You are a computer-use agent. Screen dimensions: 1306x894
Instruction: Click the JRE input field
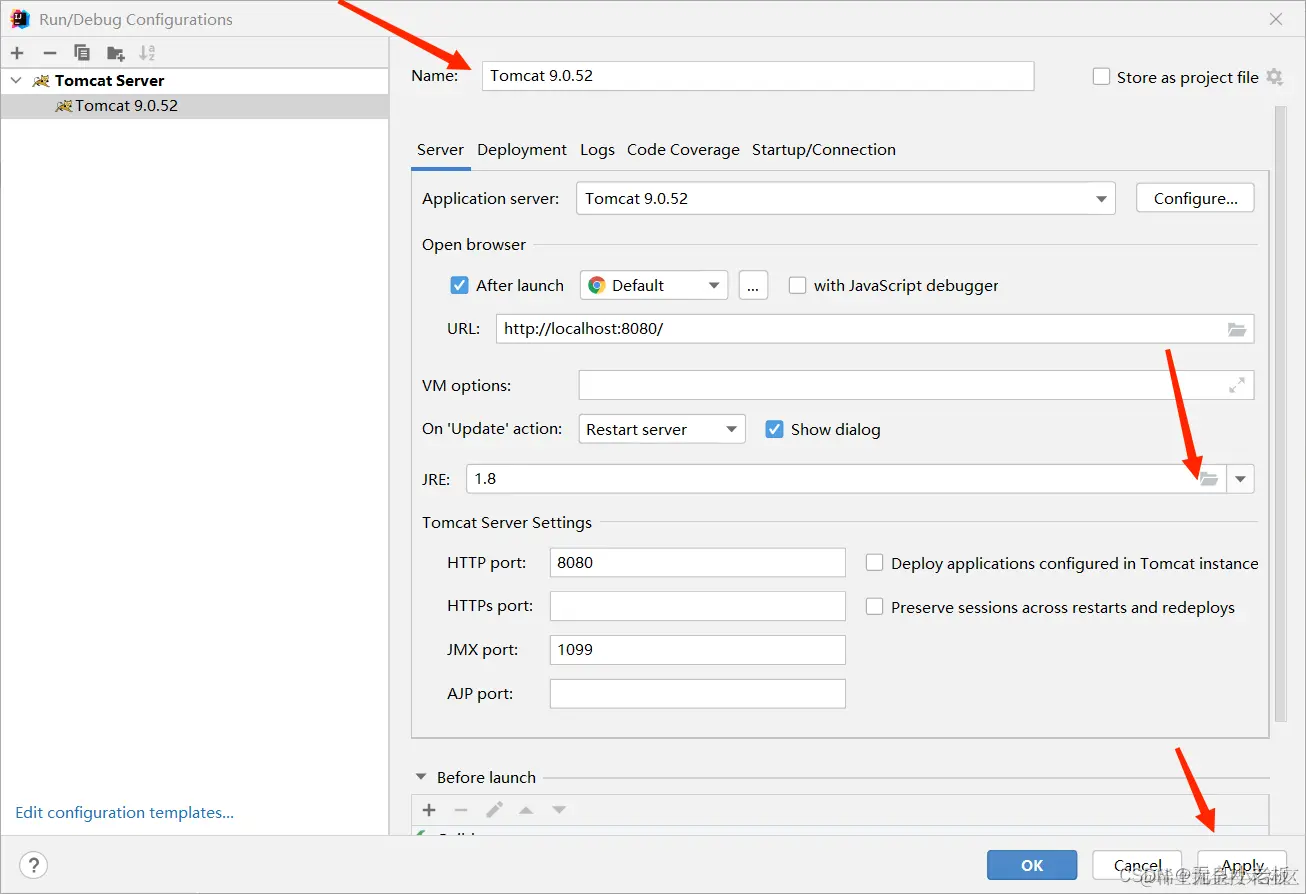[847, 479]
